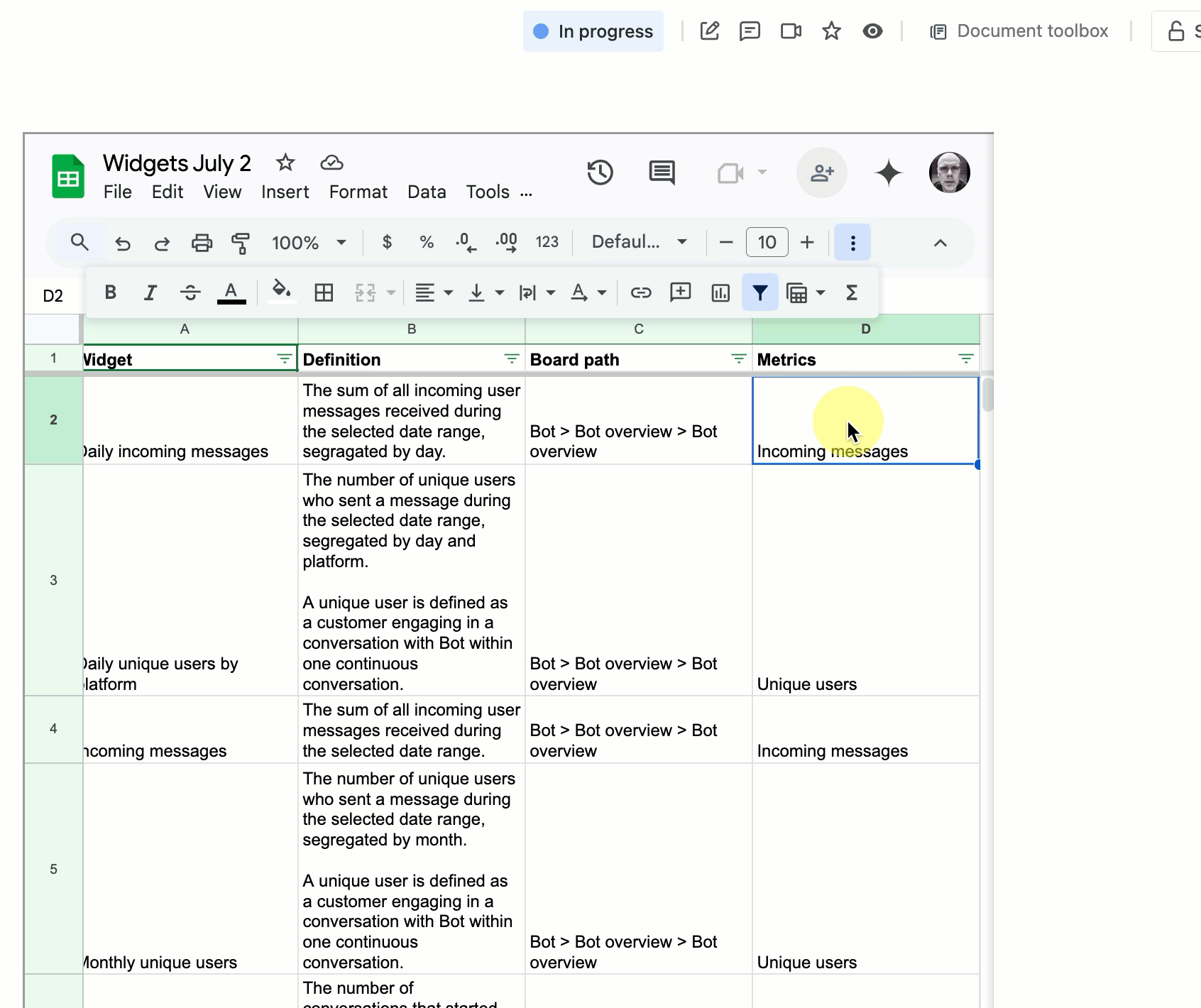The width and height of the screenshot is (1201, 1008).
Task: Open version history
Action: [x=600, y=172]
